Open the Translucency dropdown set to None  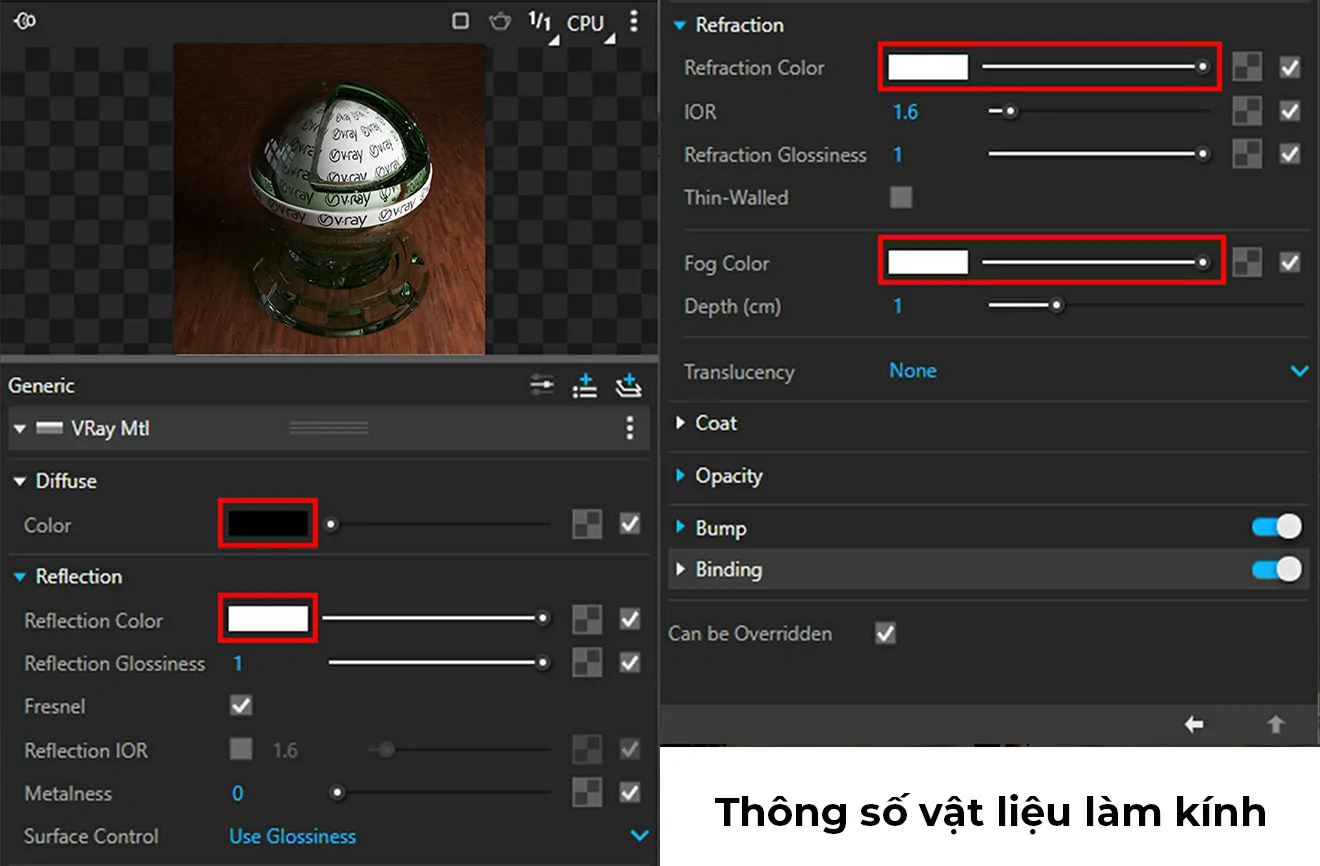click(x=912, y=370)
